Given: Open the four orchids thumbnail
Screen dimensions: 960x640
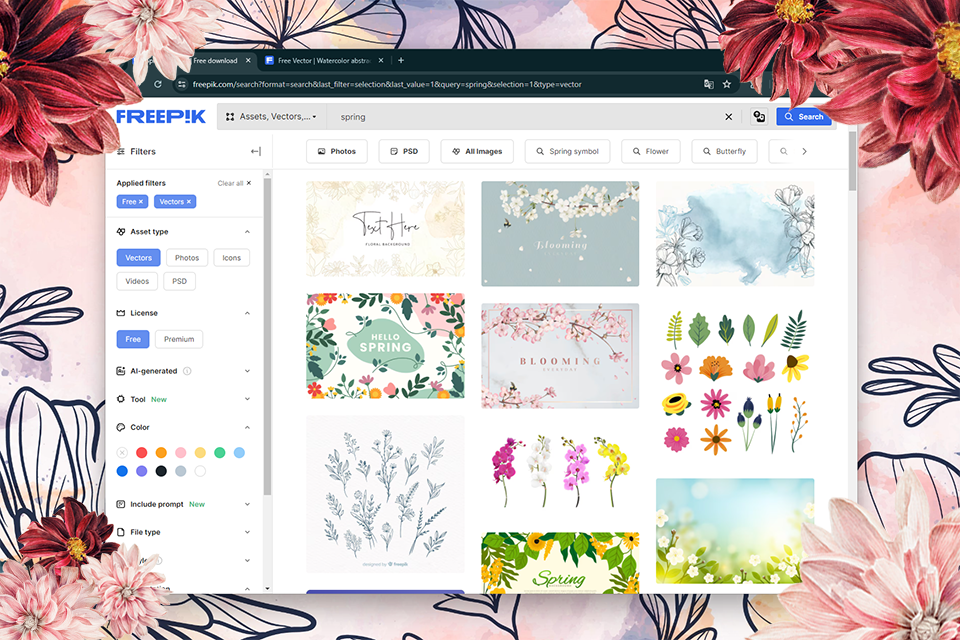Looking at the screenshot, I should coord(560,470).
